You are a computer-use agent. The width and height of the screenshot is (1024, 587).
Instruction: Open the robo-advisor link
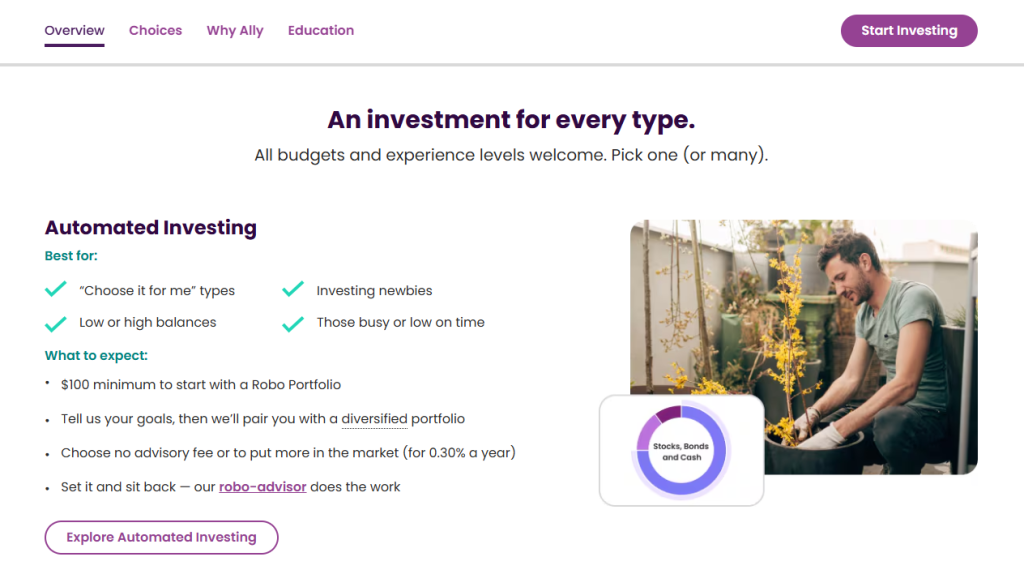pos(262,487)
